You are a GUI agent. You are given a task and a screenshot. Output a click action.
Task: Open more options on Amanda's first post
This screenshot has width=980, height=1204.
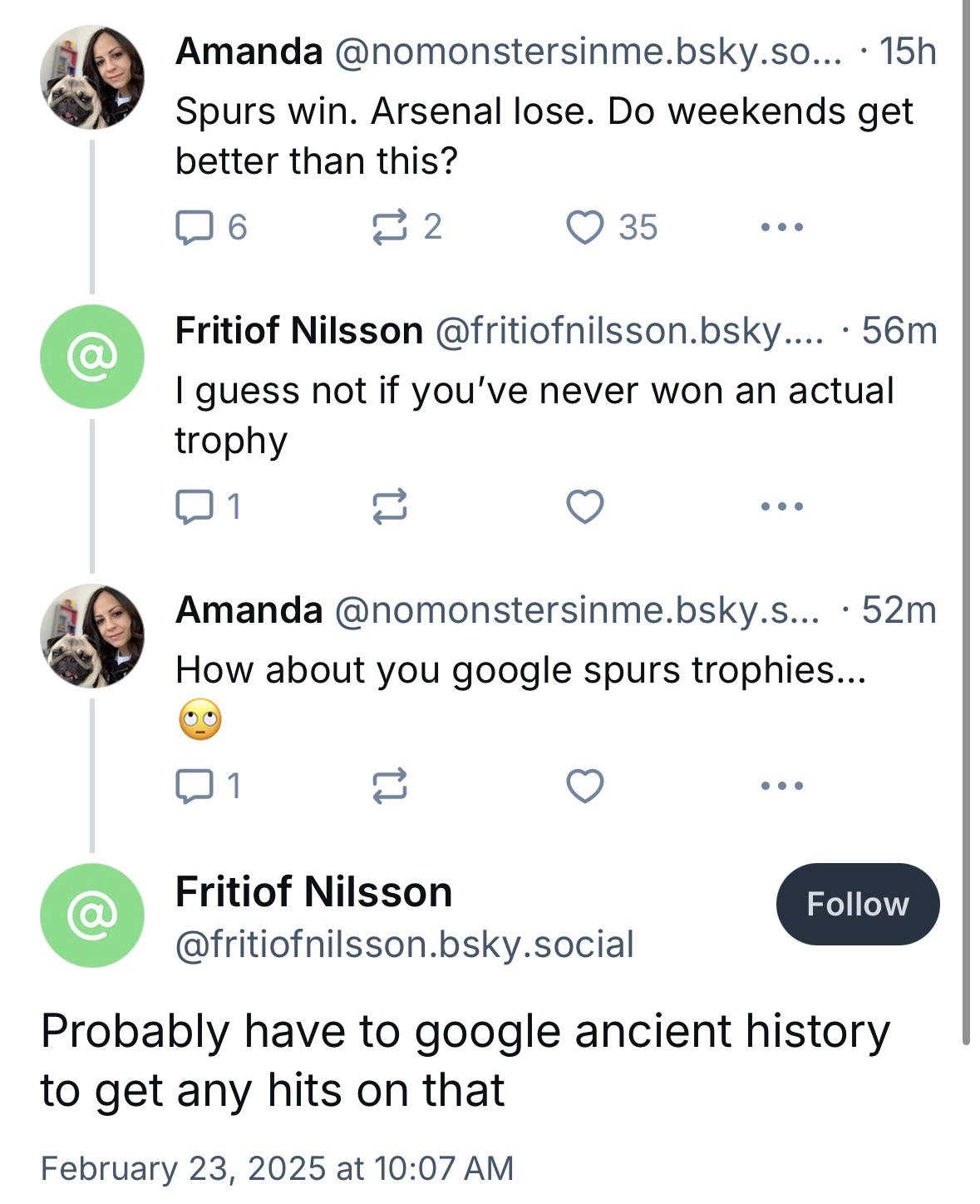782,227
